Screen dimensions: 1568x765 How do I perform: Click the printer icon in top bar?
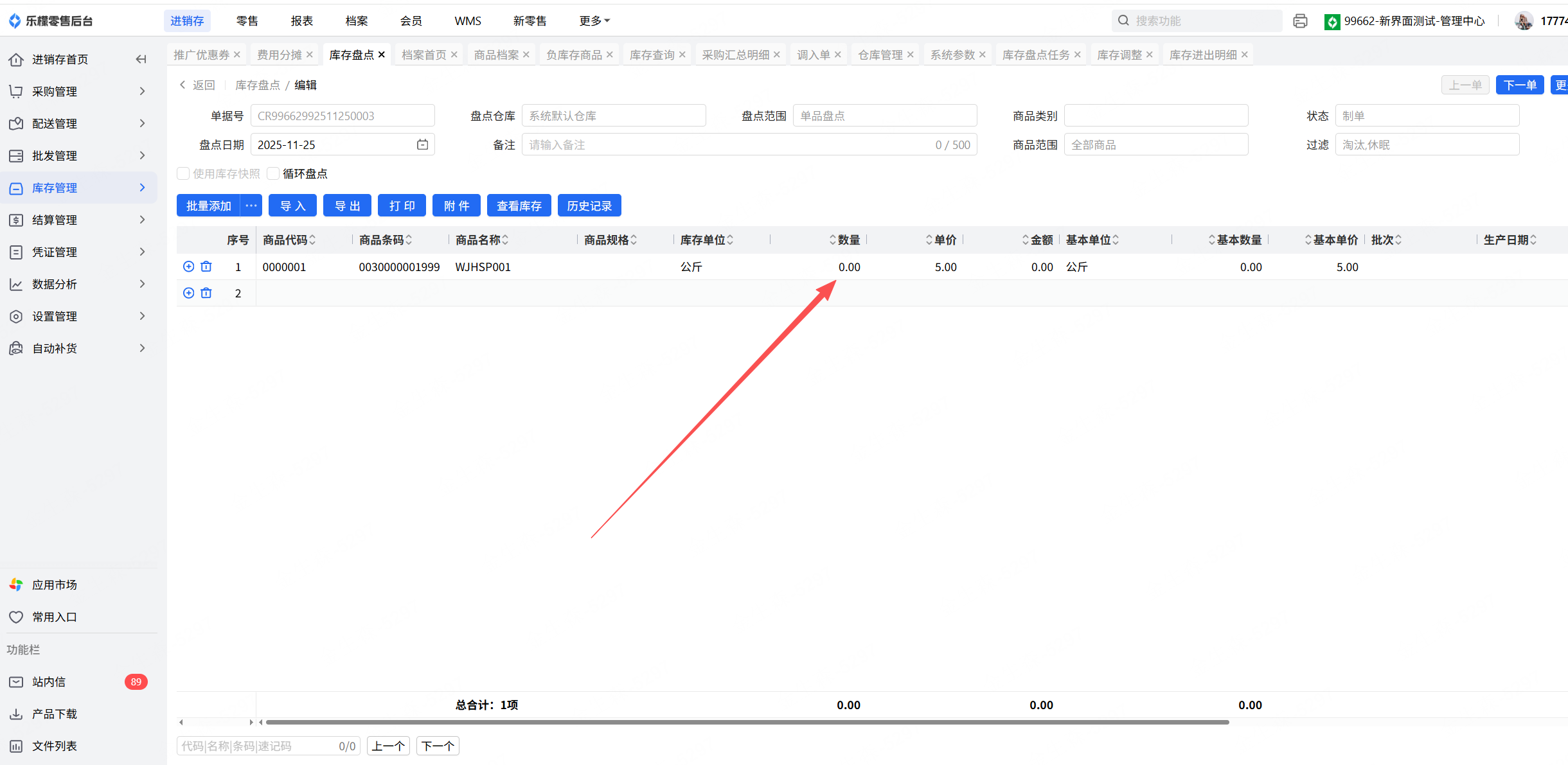[1300, 21]
